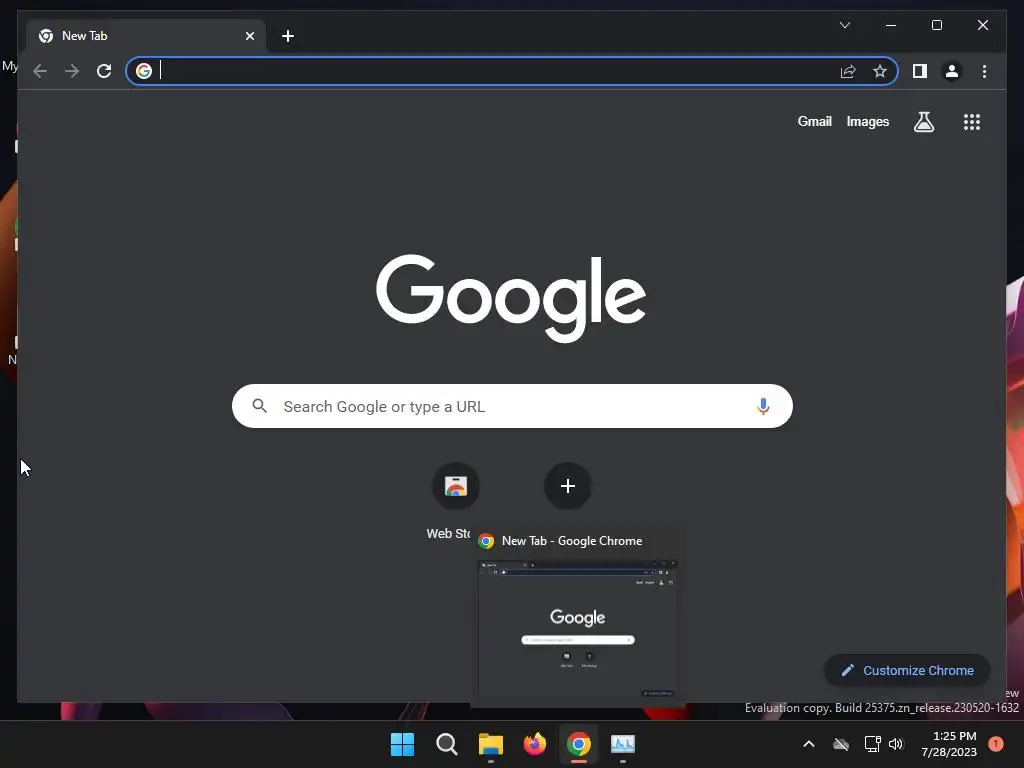
Task: Share this page via the share icon
Action: [x=848, y=71]
